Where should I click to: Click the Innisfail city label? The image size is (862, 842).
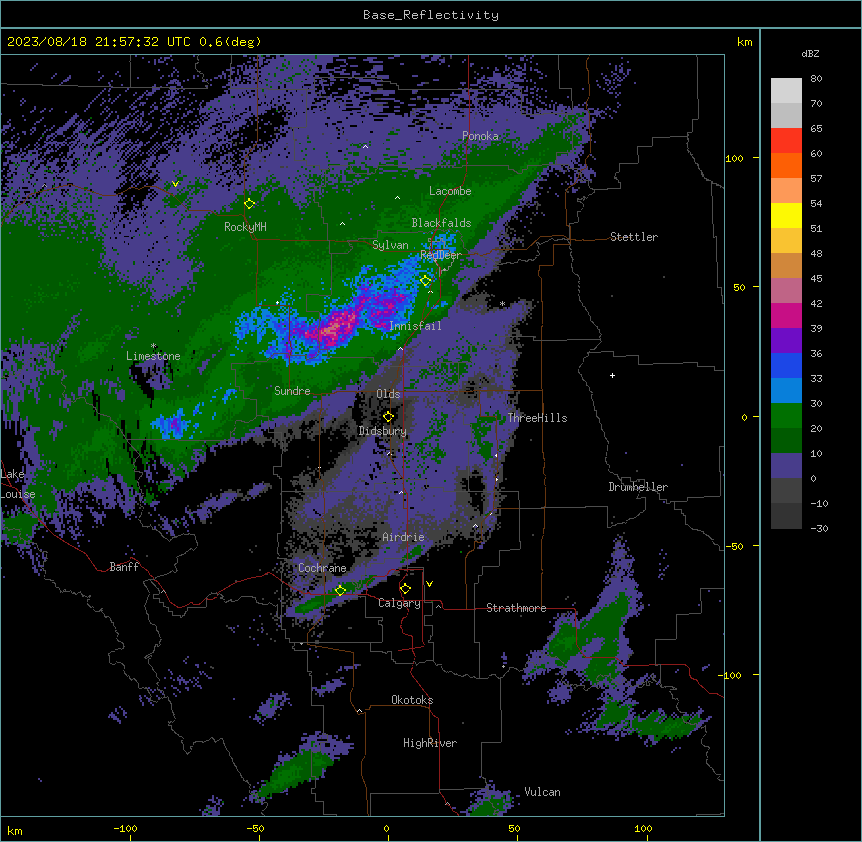(415, 326)
